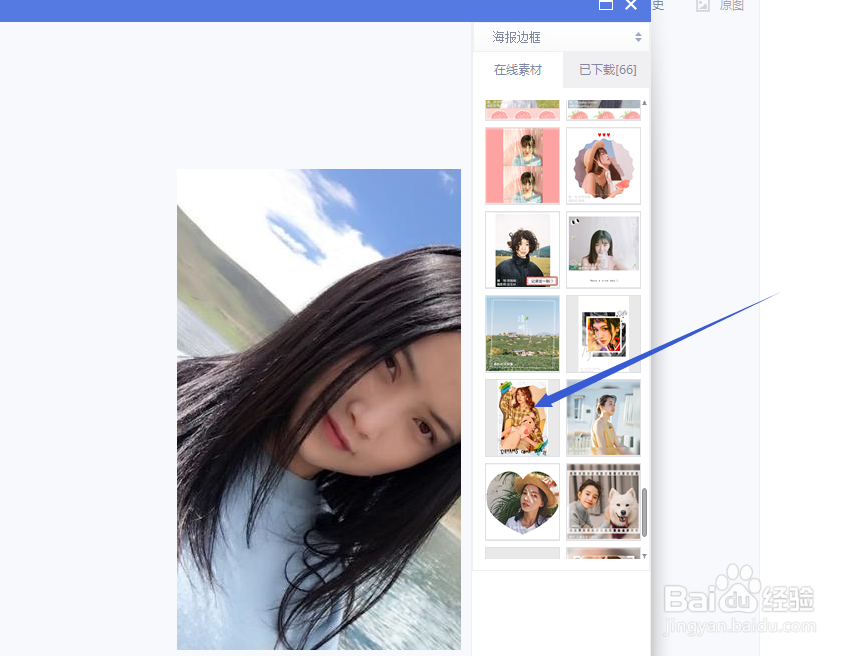The image size is (866, 656).
Task: Select the green meadow landscape poster frame
Action: click(x=522, y=334)
